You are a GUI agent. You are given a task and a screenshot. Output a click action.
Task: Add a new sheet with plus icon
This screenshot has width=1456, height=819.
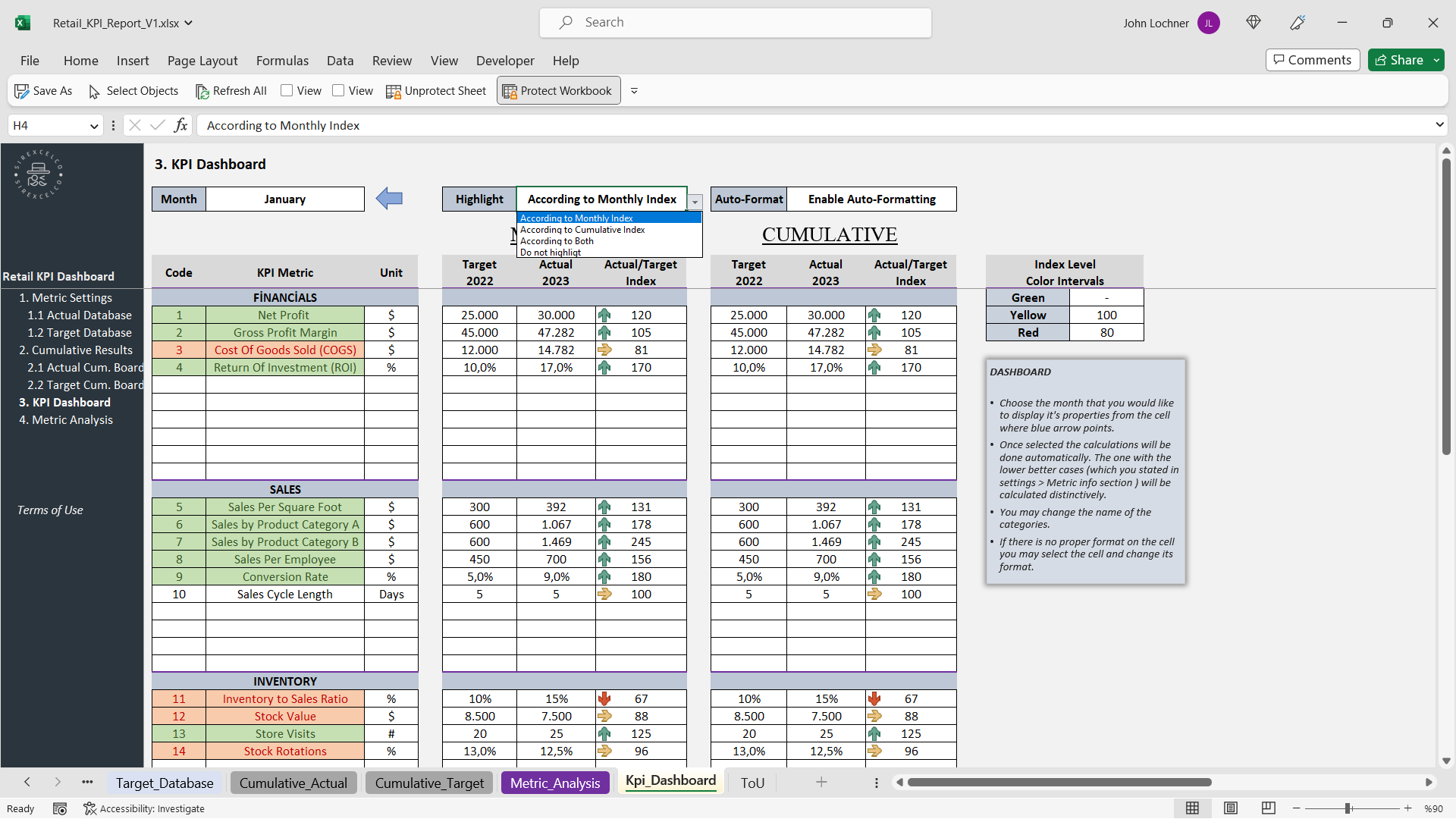[821, 782]
